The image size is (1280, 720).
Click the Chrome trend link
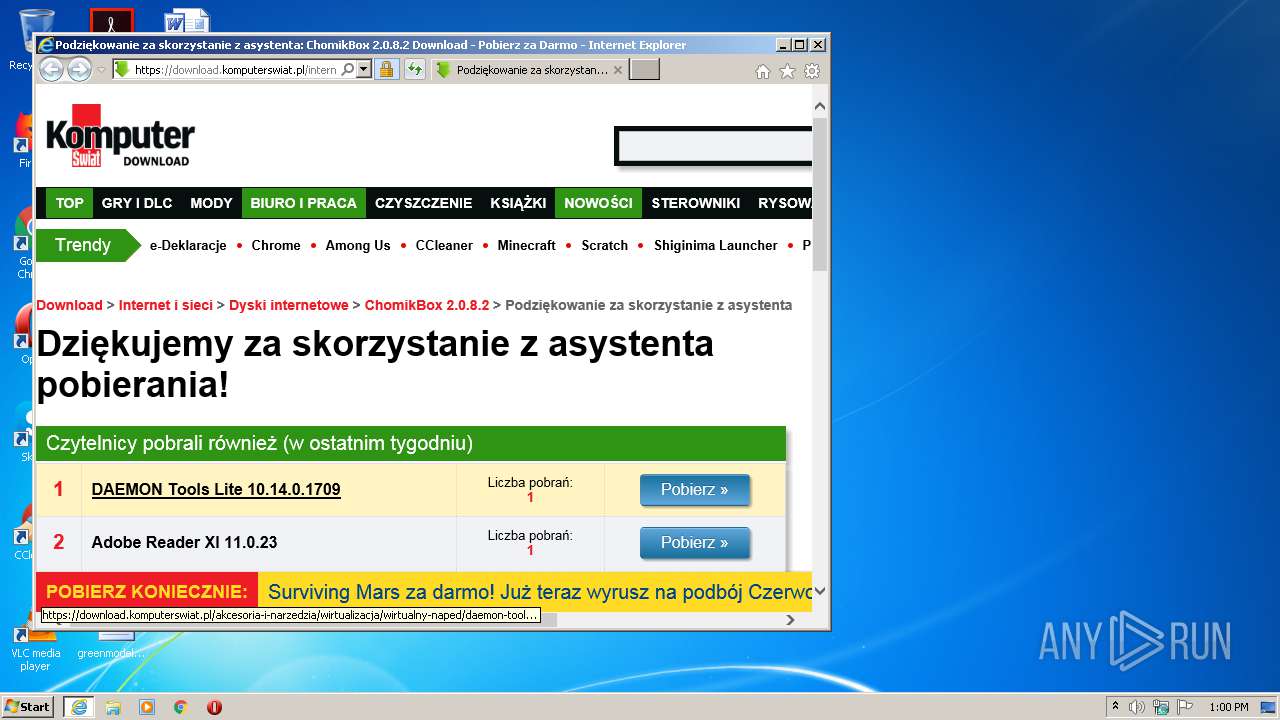point(276,245)
